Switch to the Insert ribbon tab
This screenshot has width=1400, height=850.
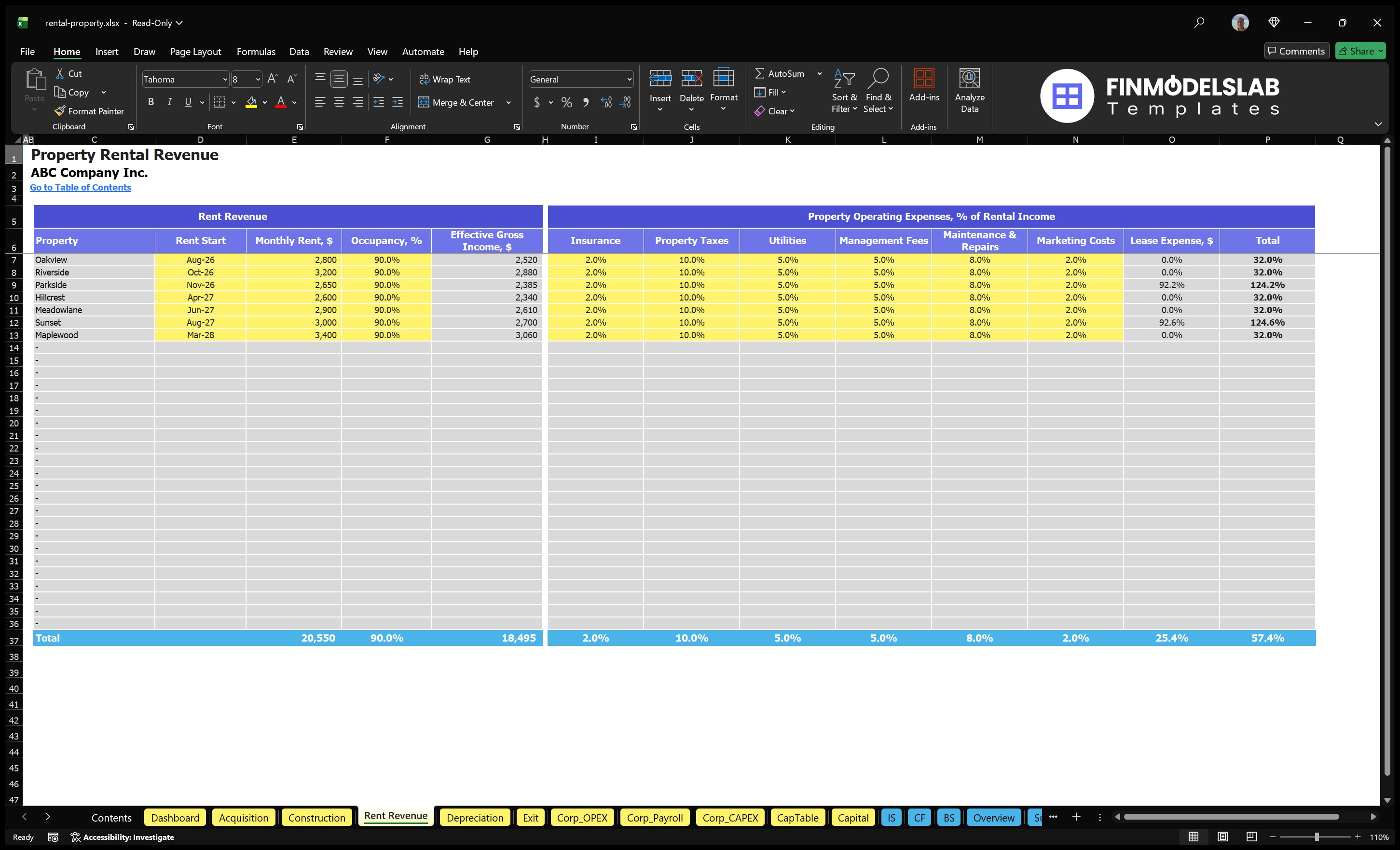point(107,52)
